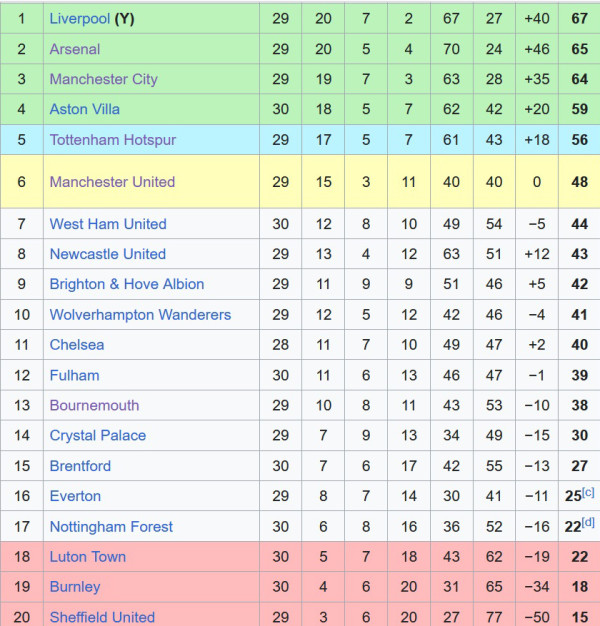This screenshot has width=600, height=626.
Task: Open the Crystal Palace link
Action: tap(97, 436)
